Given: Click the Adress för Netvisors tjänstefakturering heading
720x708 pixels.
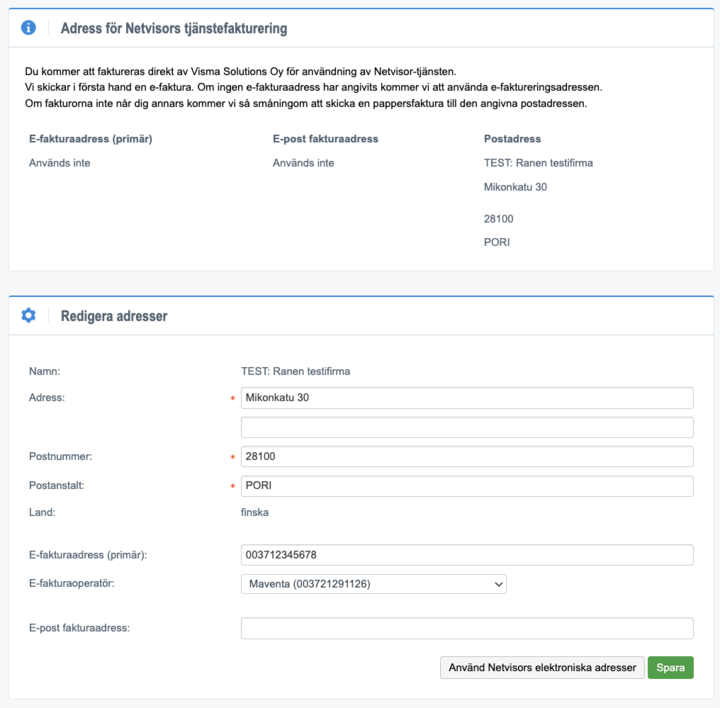Looking at the screenshot, I should click(174, 28).
